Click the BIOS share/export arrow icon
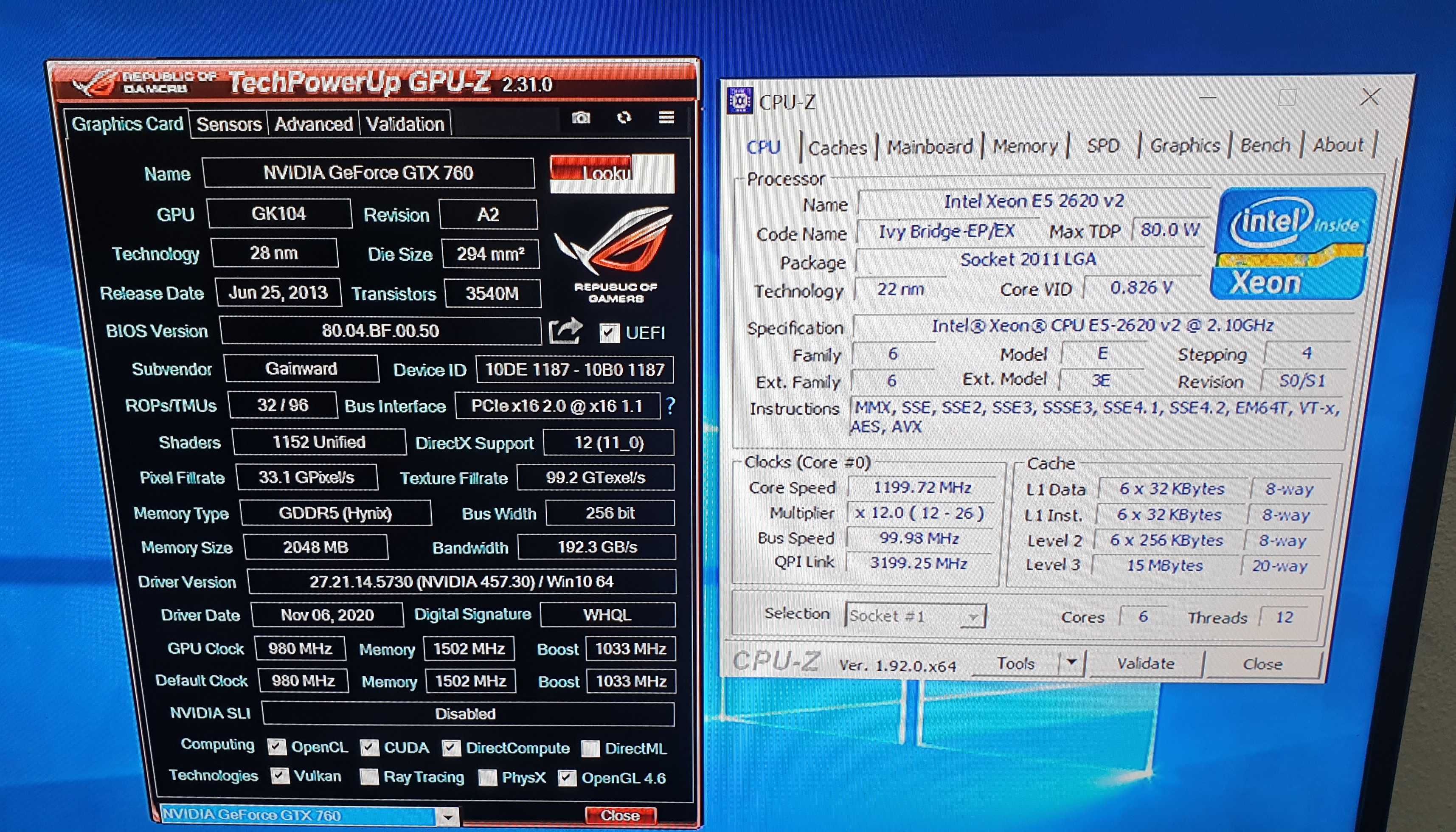Viewport: 1456px width, 832px height. [565, 331]
